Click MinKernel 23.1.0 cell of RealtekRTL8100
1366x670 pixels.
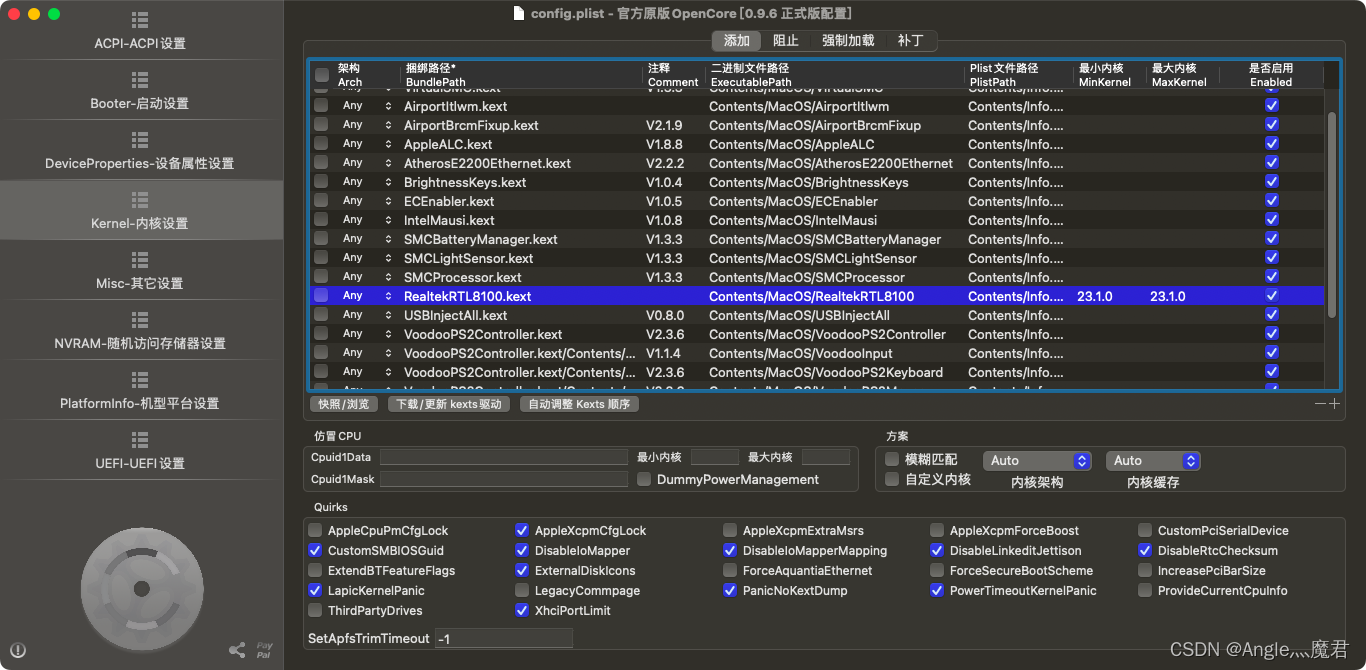[1095, 296]
